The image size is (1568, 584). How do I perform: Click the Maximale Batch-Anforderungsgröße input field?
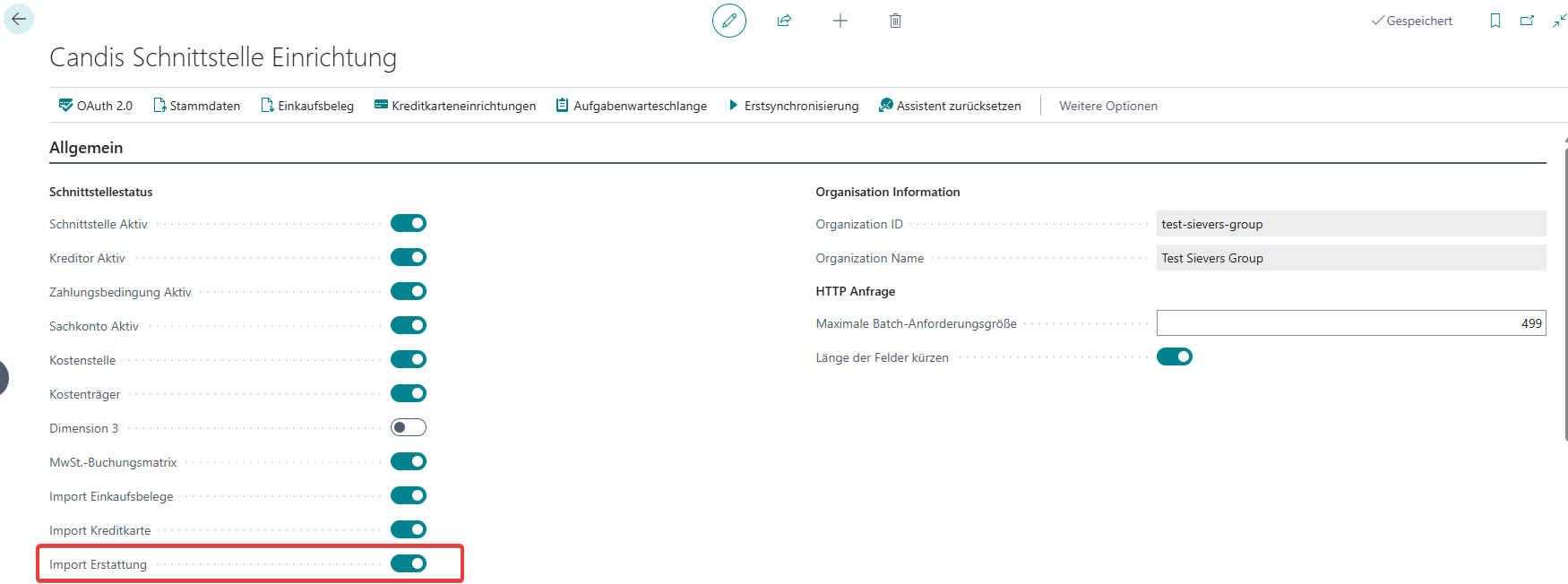pos(1350,323)
